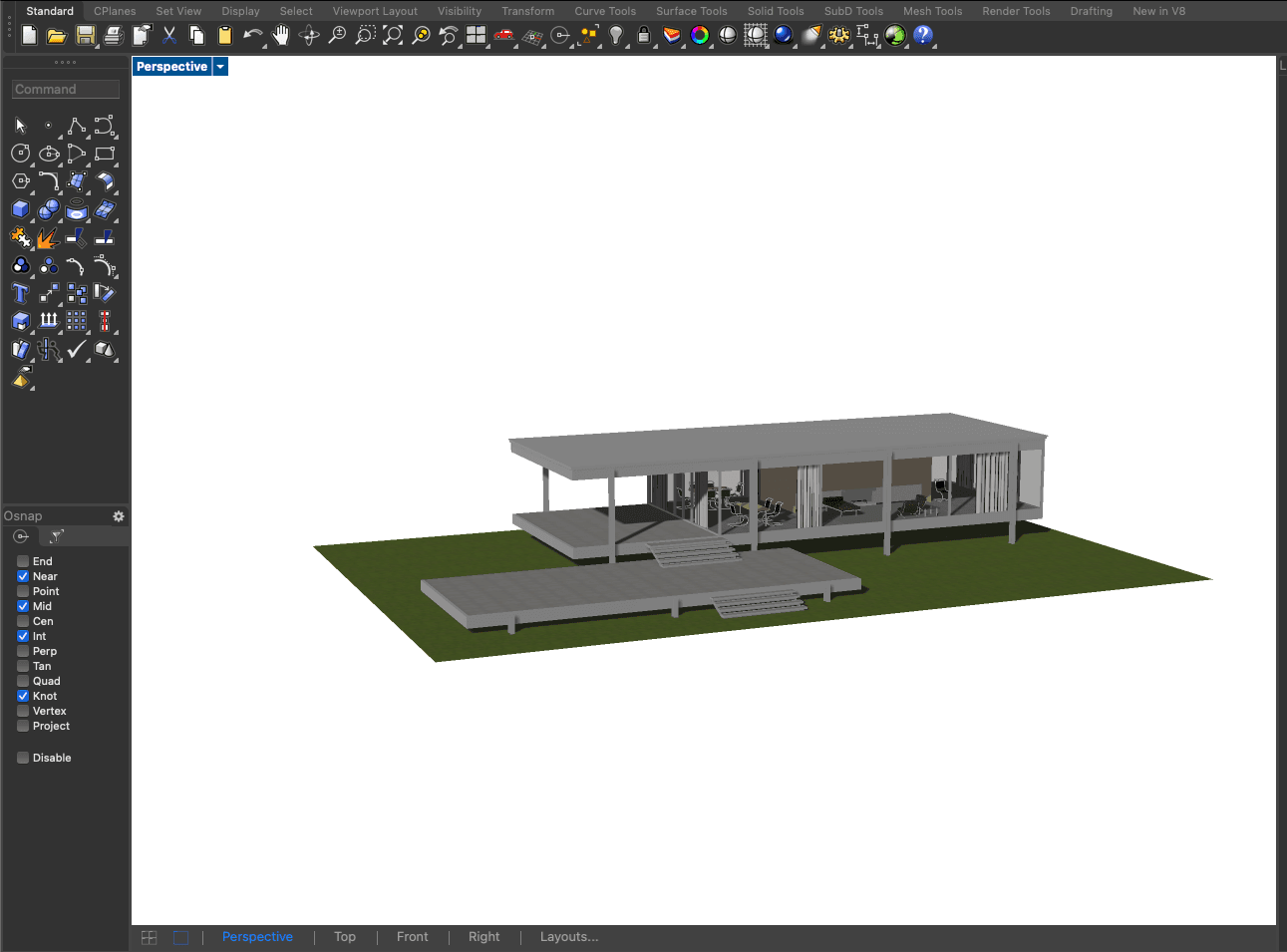
Task: Switch to the Front viewport tab
Action: click(413, 937)
